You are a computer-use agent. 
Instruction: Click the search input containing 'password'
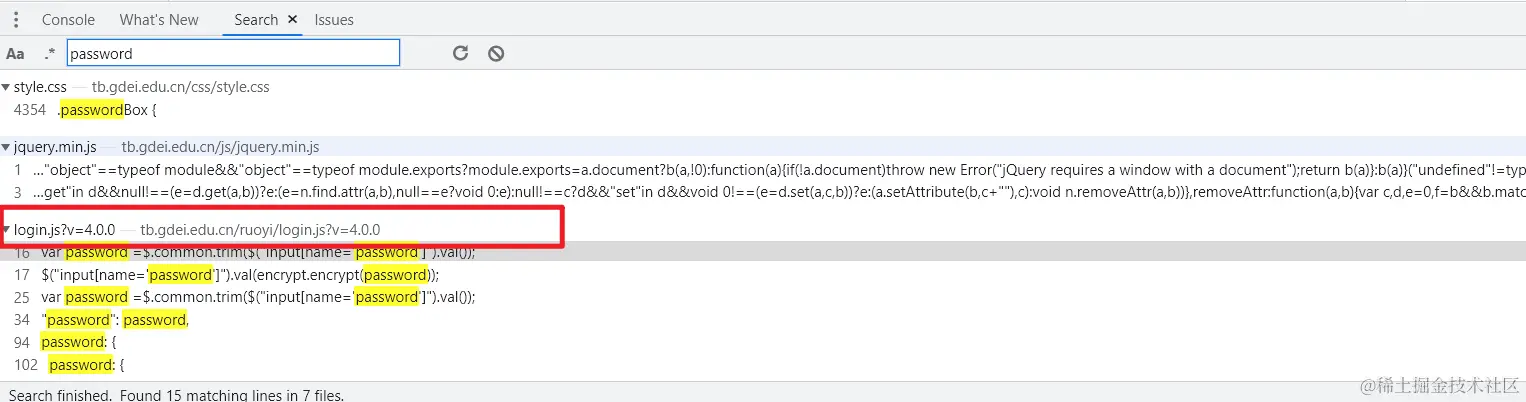point(233,54)
